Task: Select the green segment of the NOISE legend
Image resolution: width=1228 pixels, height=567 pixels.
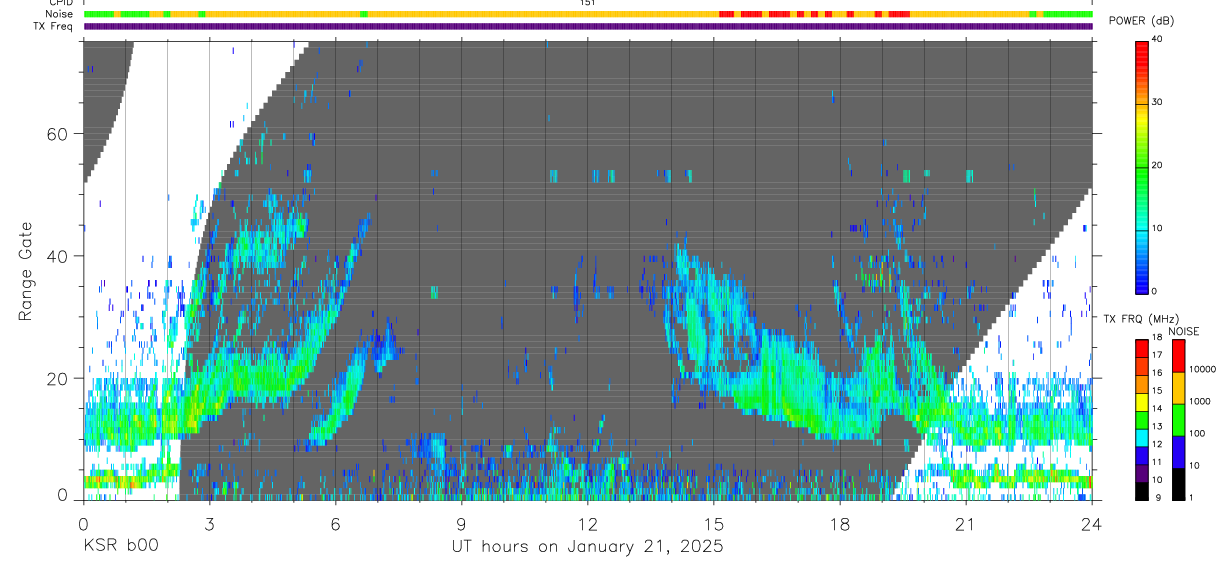Action: (x=1179, y=420)
